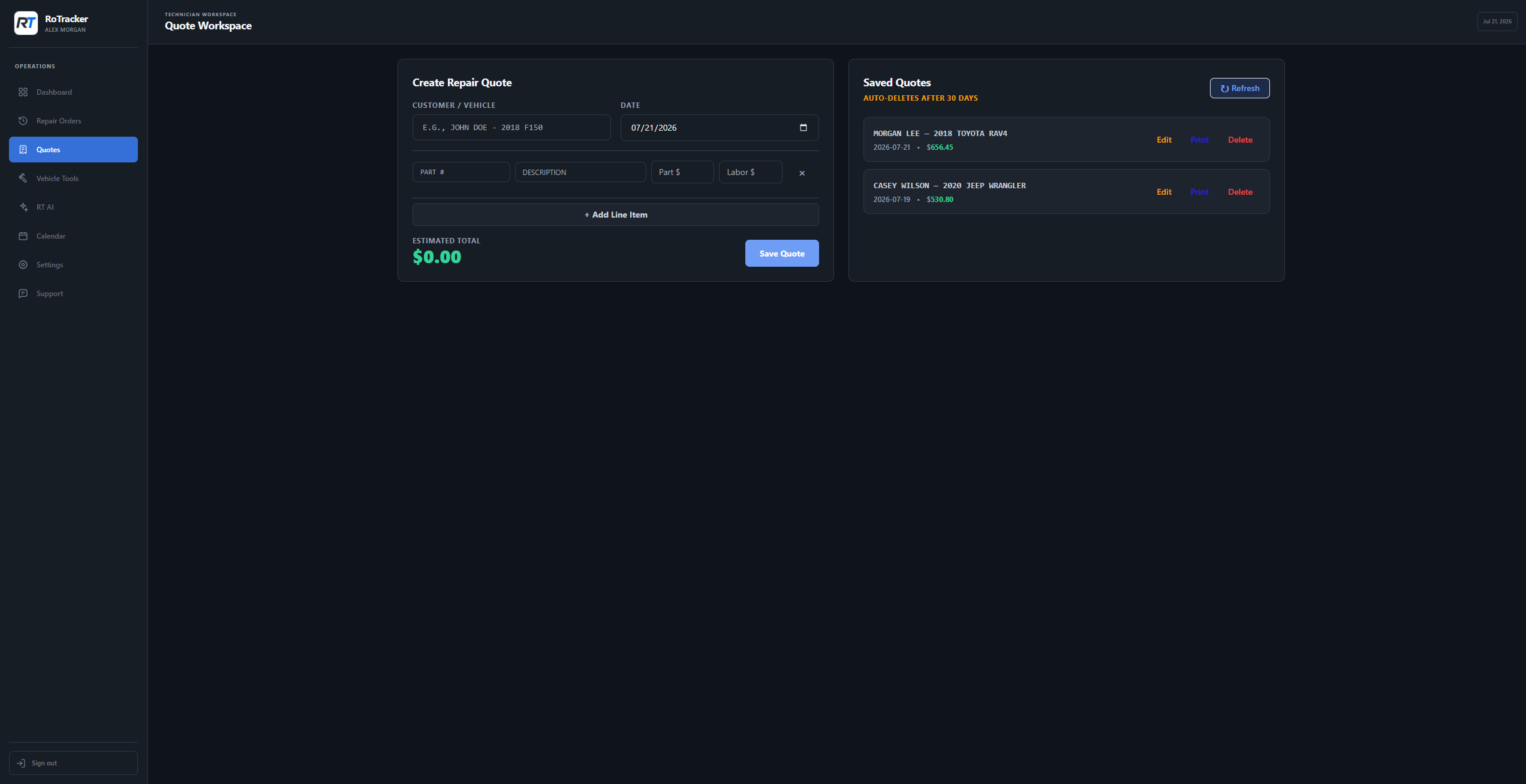
Task: Click the ALEX MORGAN user name
Action: coord(65,30)
